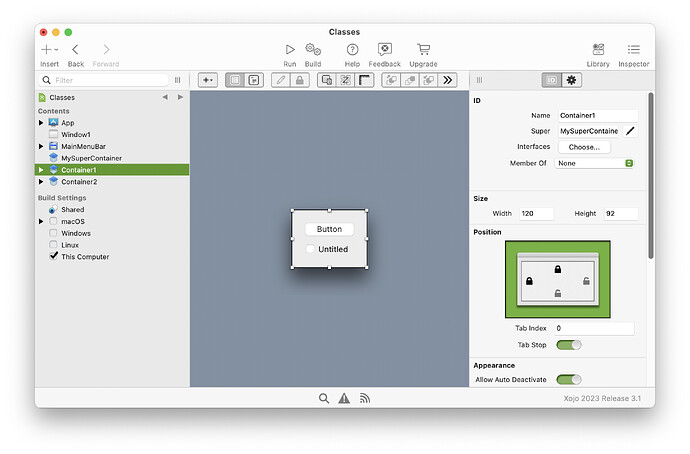
Task: Click the top lock in Position box
Action: [x=557, y=269]
